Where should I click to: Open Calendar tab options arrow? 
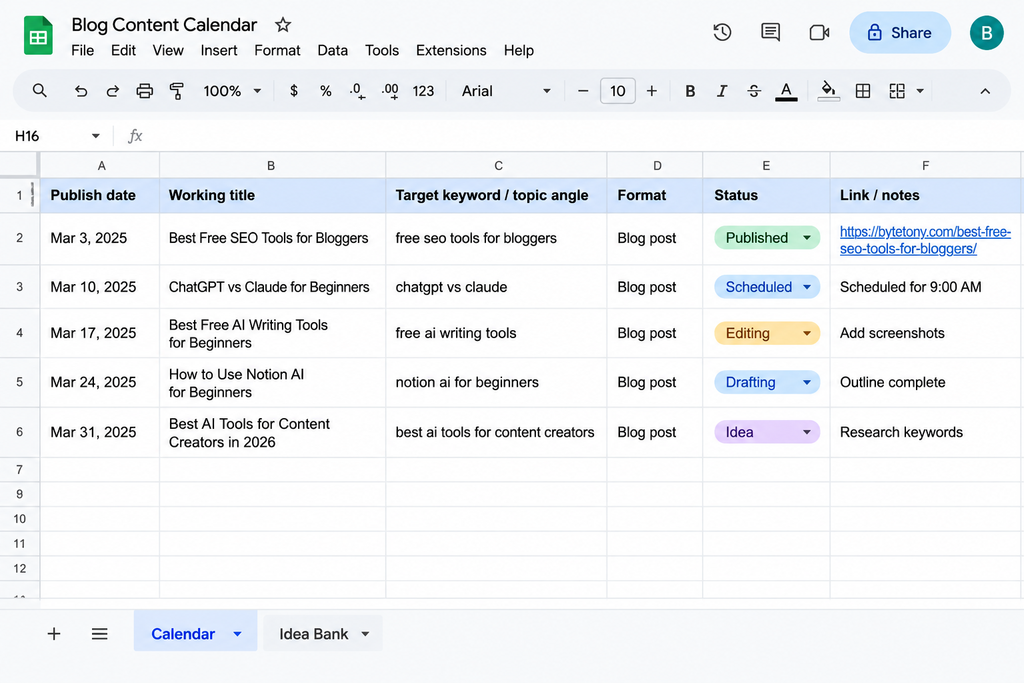pyautogui.click(x=238, y=633)
